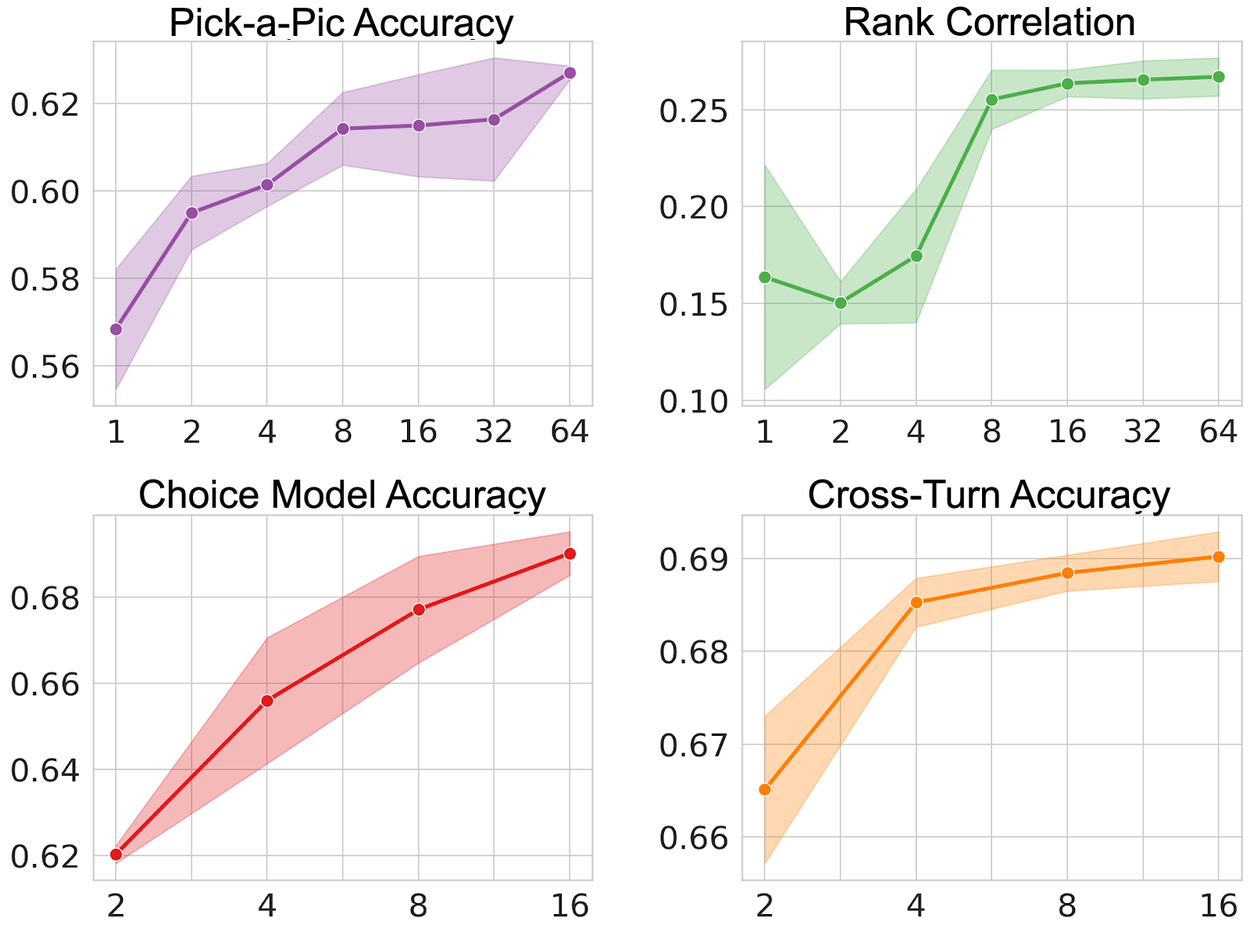The image size is (1250, 932).
Task: Click the orange data point at x=16
Action: 1218,556
